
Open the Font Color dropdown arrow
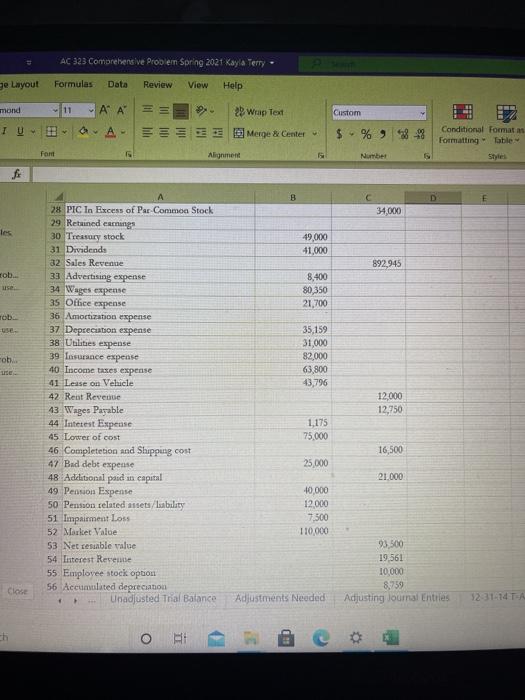(123, 133)
